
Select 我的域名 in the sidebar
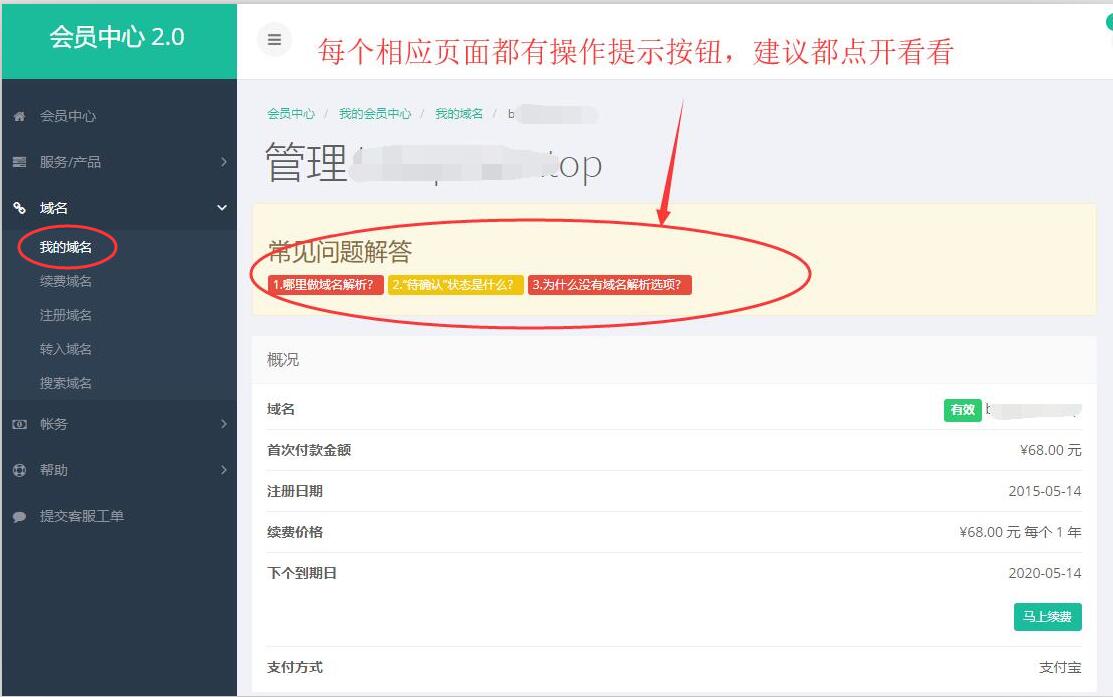click(x=65, y=247)
